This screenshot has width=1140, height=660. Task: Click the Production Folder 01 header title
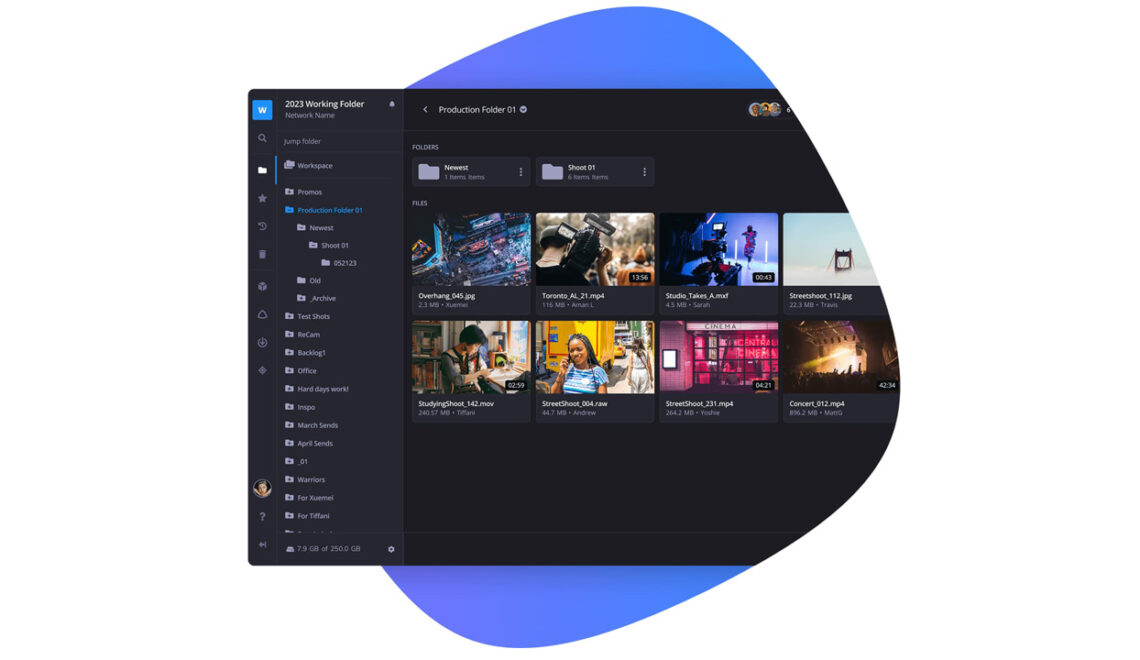(x=477, y=110)
